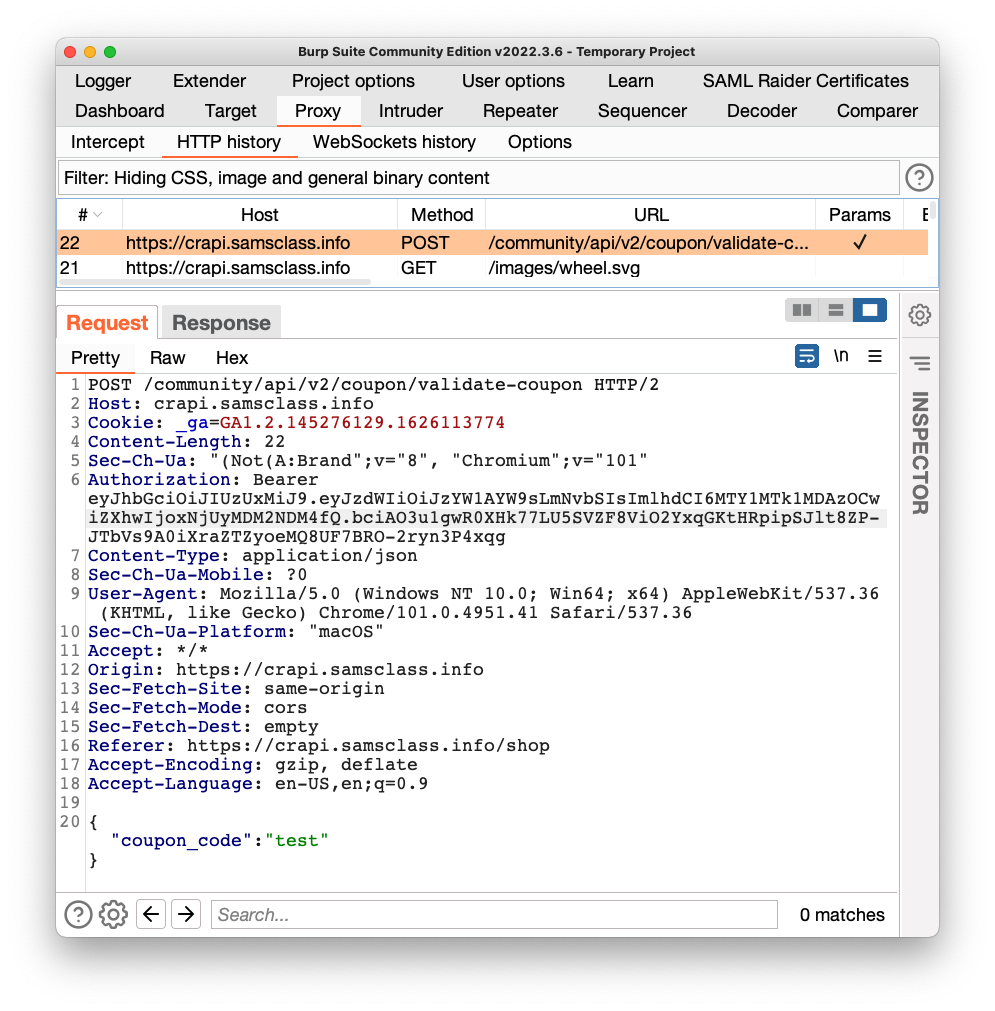This screenshot has height=1011, width=995.
Task: Sort history by Method column header
Action: coord(442,215)
